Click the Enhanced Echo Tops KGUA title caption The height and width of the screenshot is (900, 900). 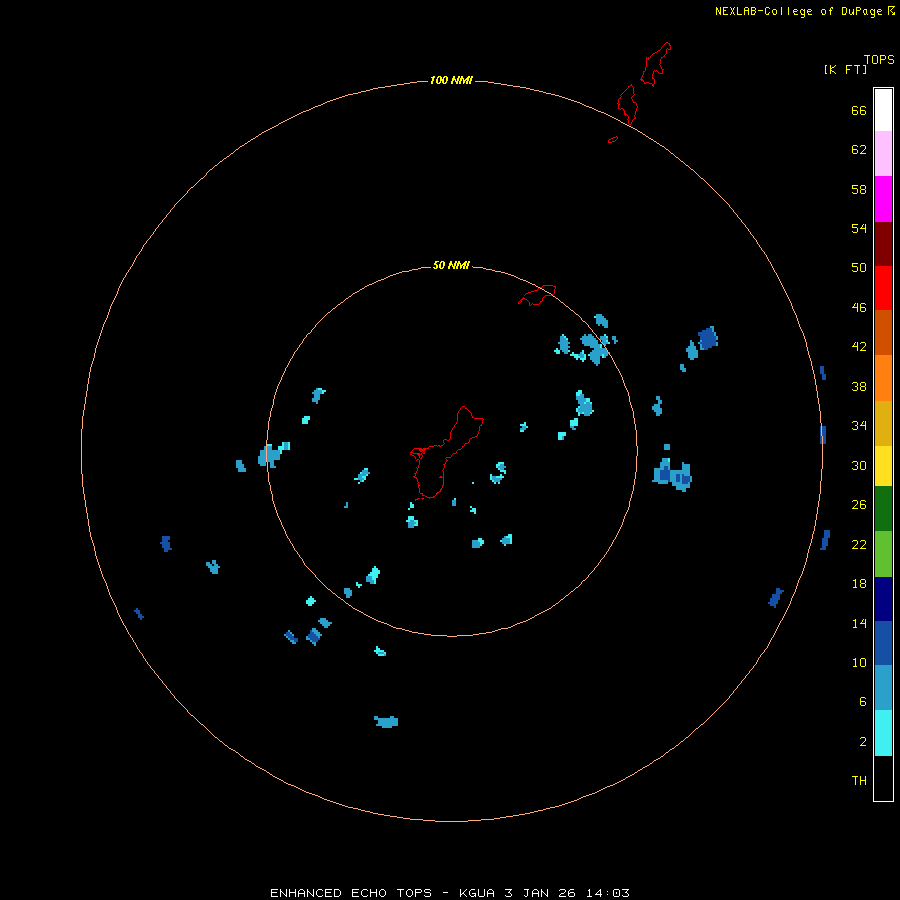(x=450, y=893)
